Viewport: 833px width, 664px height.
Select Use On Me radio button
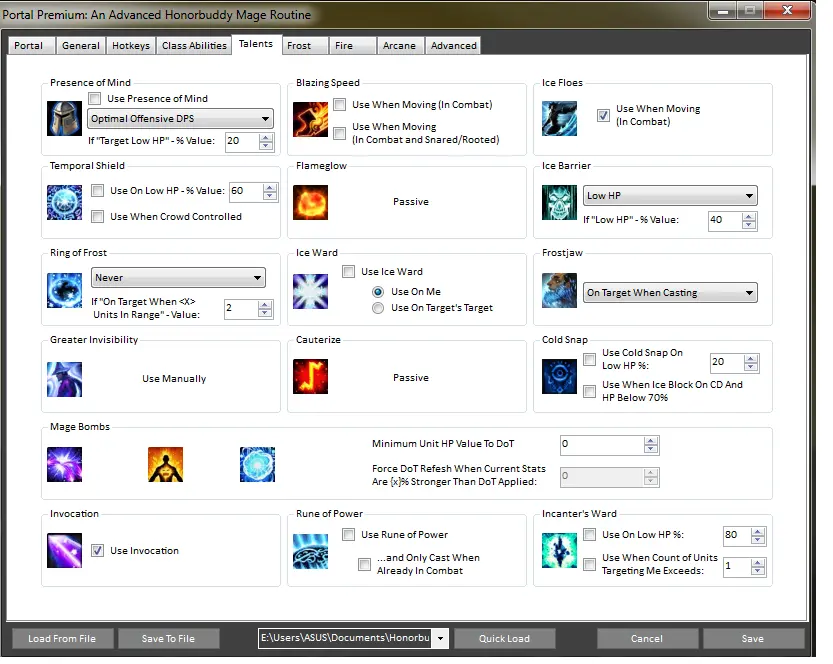[x=378, y=292]
